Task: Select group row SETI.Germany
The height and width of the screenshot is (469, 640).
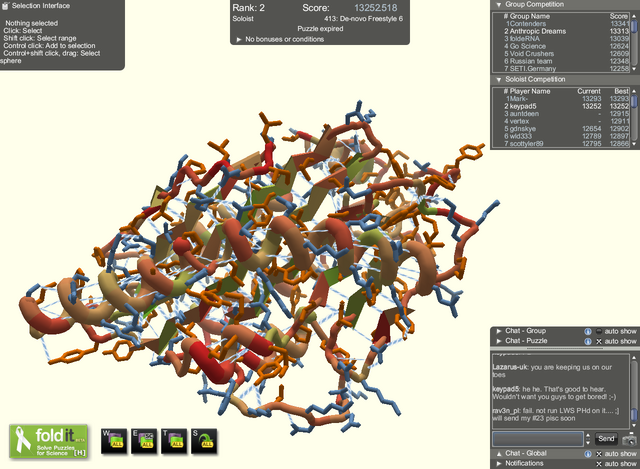Action: pyautogui.click(x=562, y=69)
